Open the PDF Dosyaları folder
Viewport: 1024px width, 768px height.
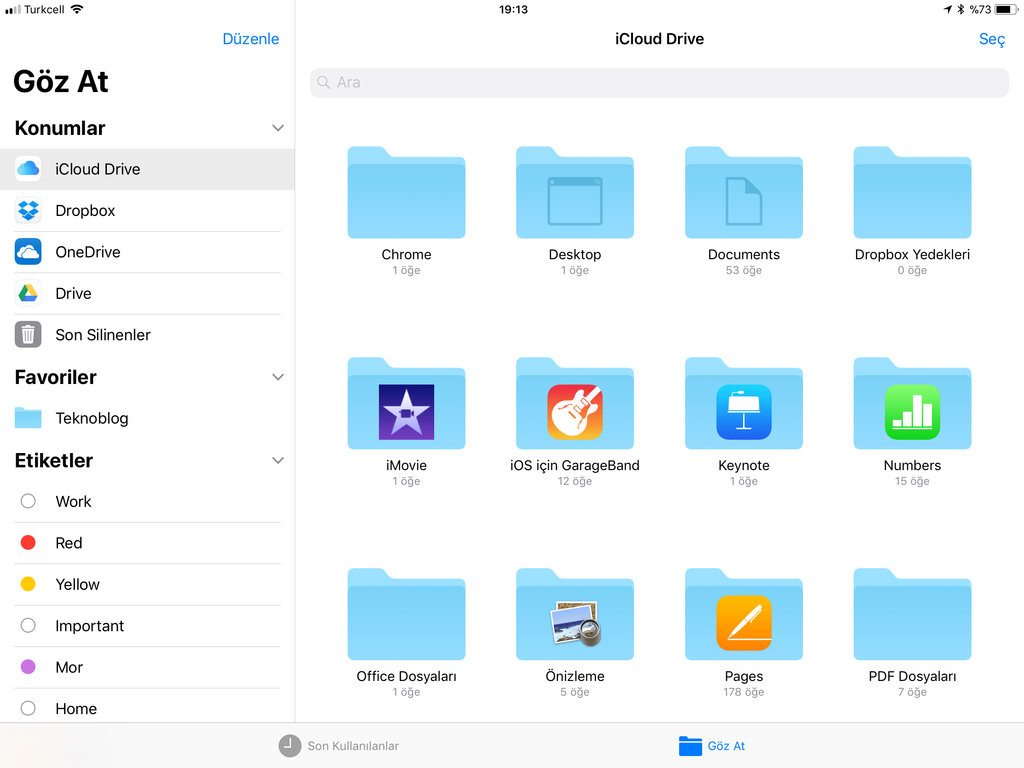(912, 615)
